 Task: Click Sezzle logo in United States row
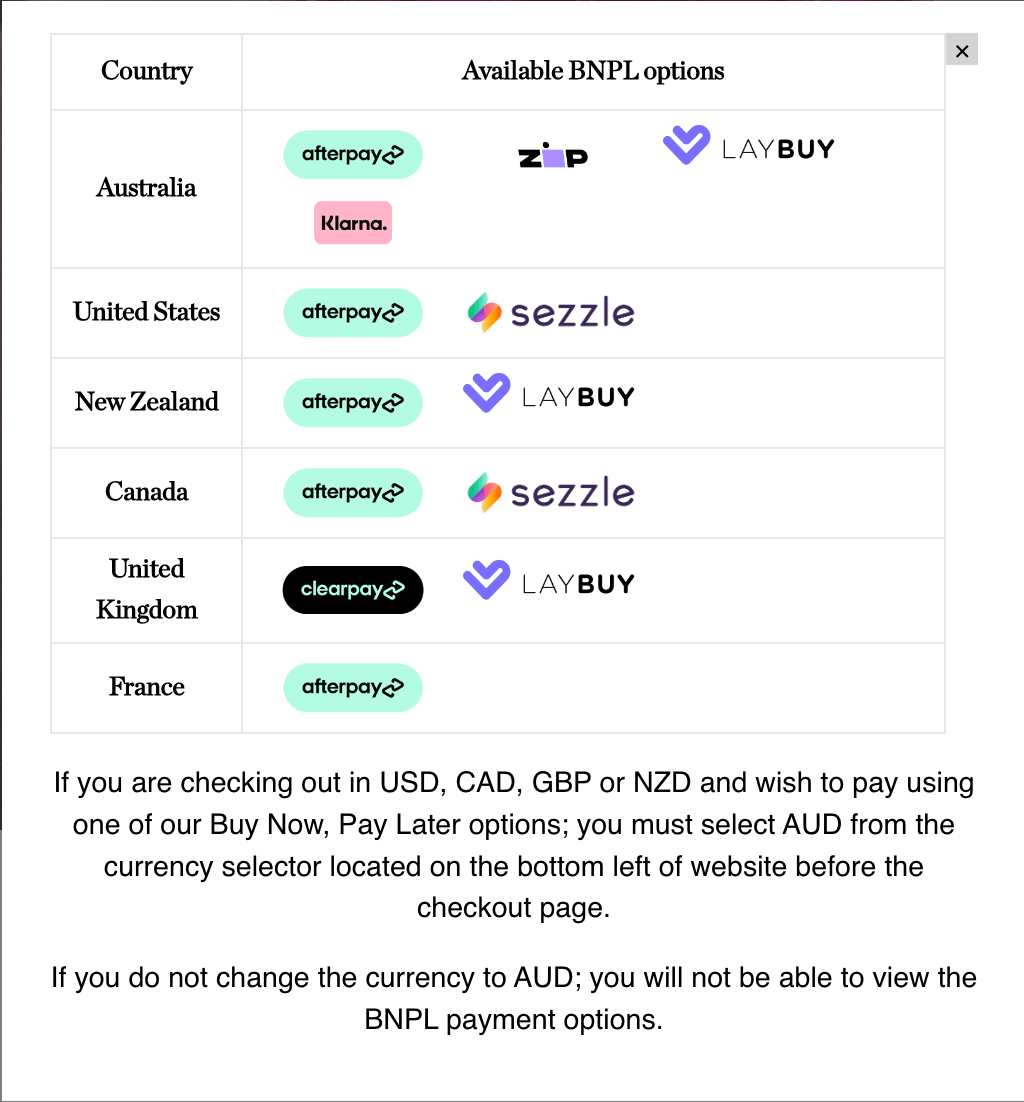551,313
